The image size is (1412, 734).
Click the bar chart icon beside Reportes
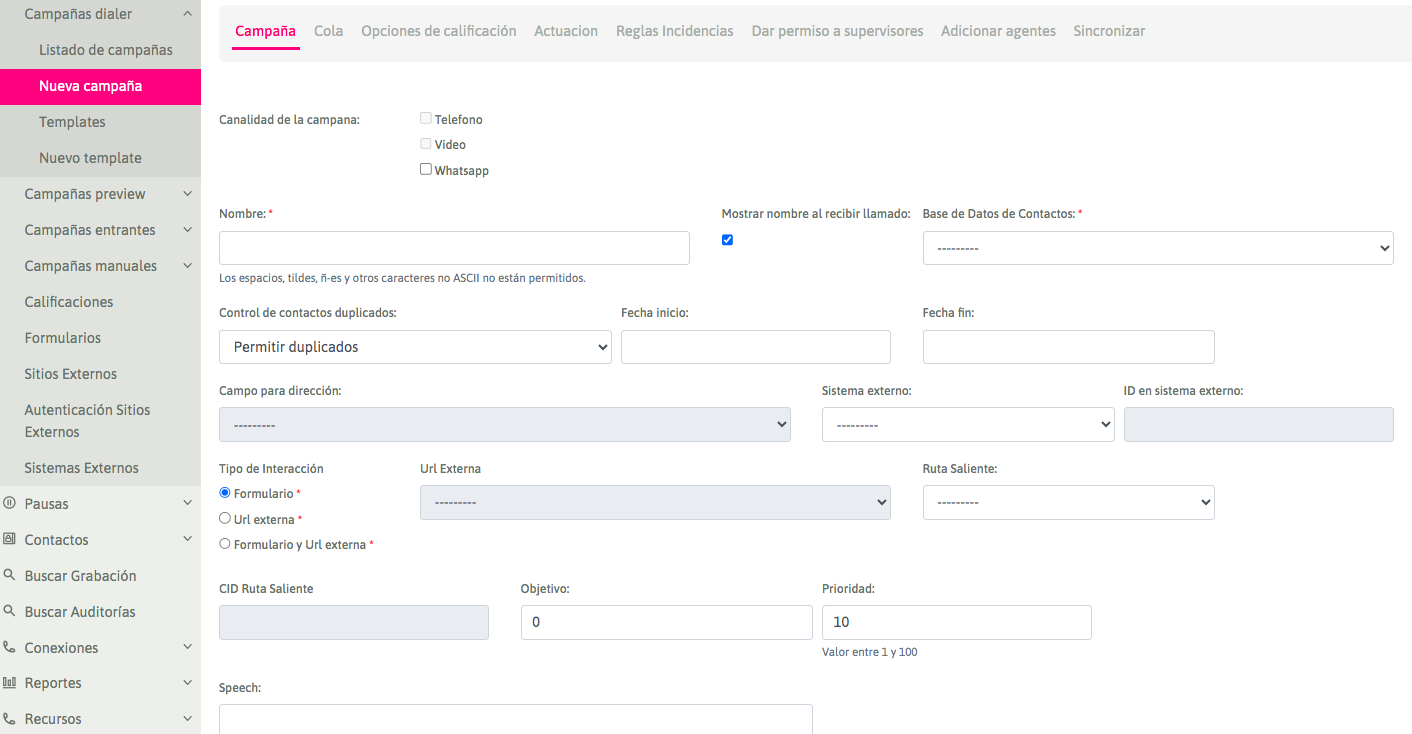pyautogui.click(x=9, y=683)
